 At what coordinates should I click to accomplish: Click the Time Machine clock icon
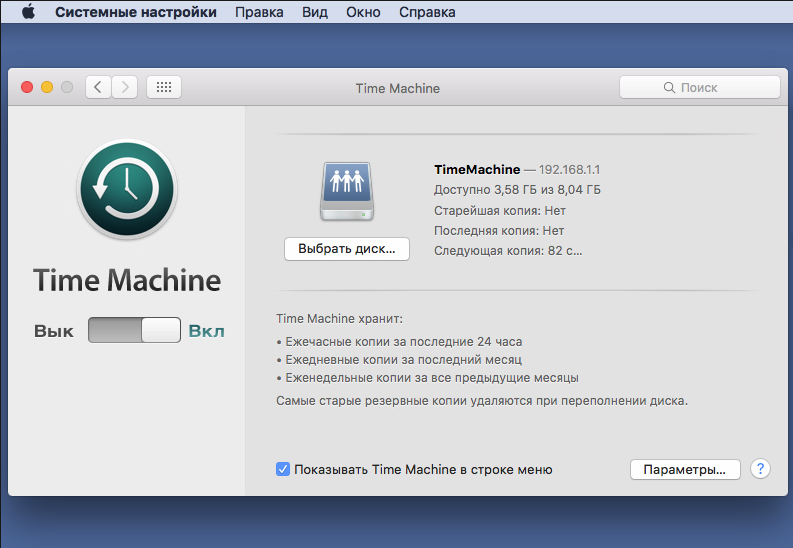[x=126, y=189]
